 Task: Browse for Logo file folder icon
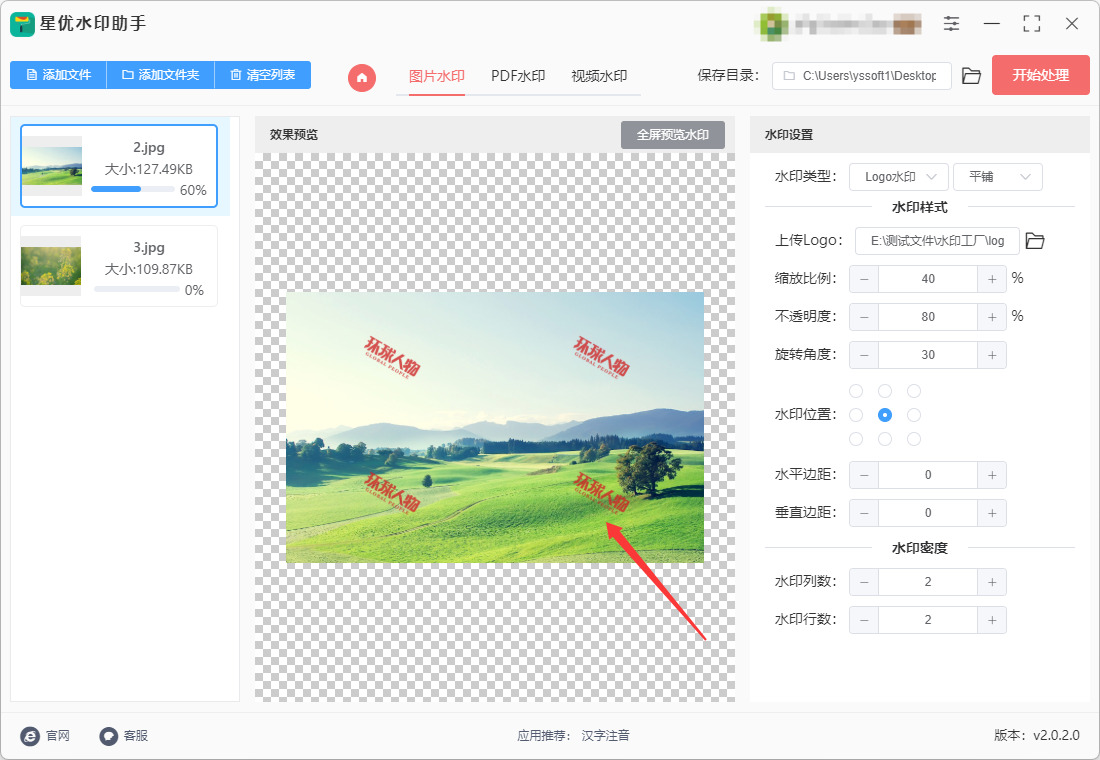(1035, 241)
